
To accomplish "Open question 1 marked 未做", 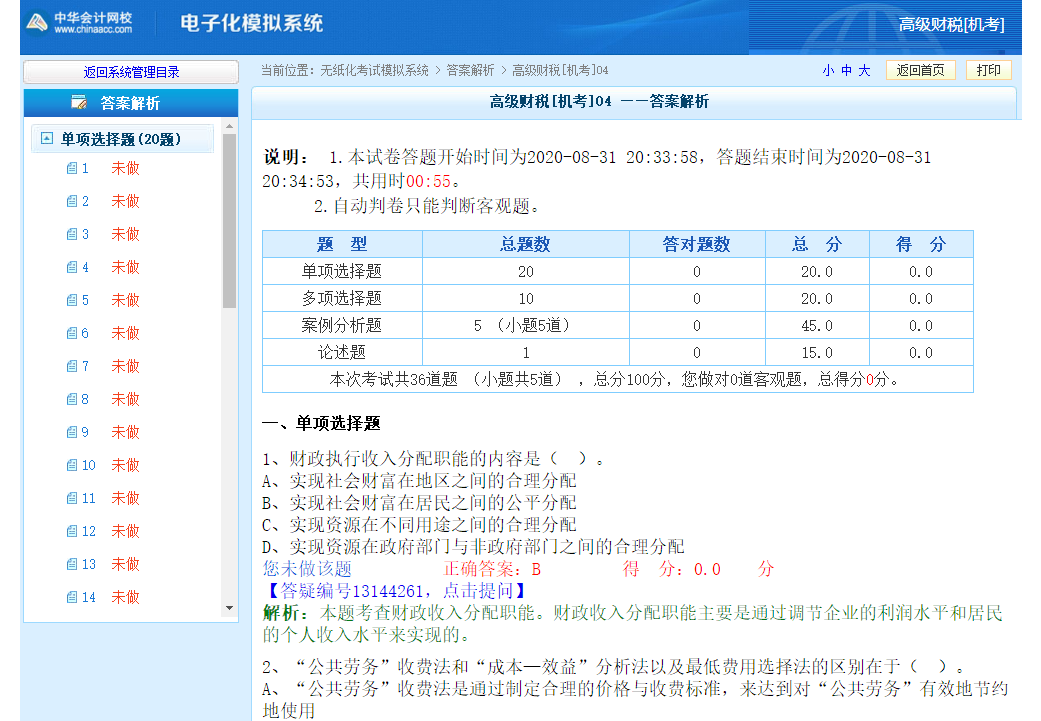I will click(125, 168).
